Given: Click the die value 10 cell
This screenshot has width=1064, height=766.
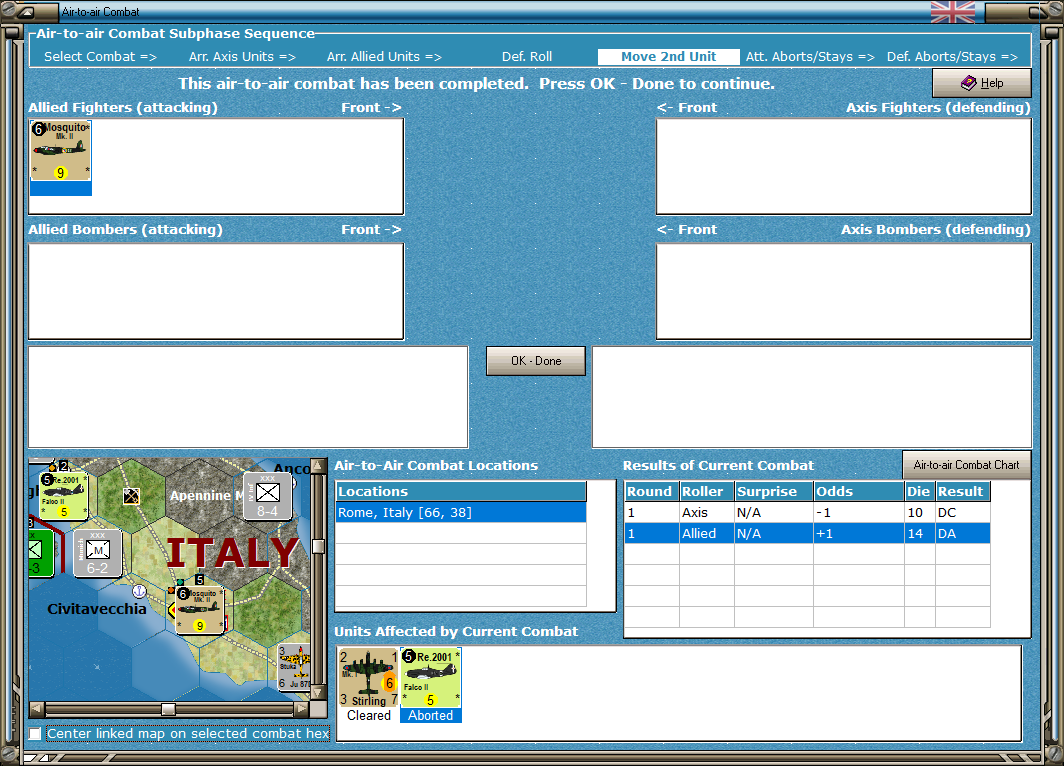Looking at the screenshot, I should tap(919, 512).
